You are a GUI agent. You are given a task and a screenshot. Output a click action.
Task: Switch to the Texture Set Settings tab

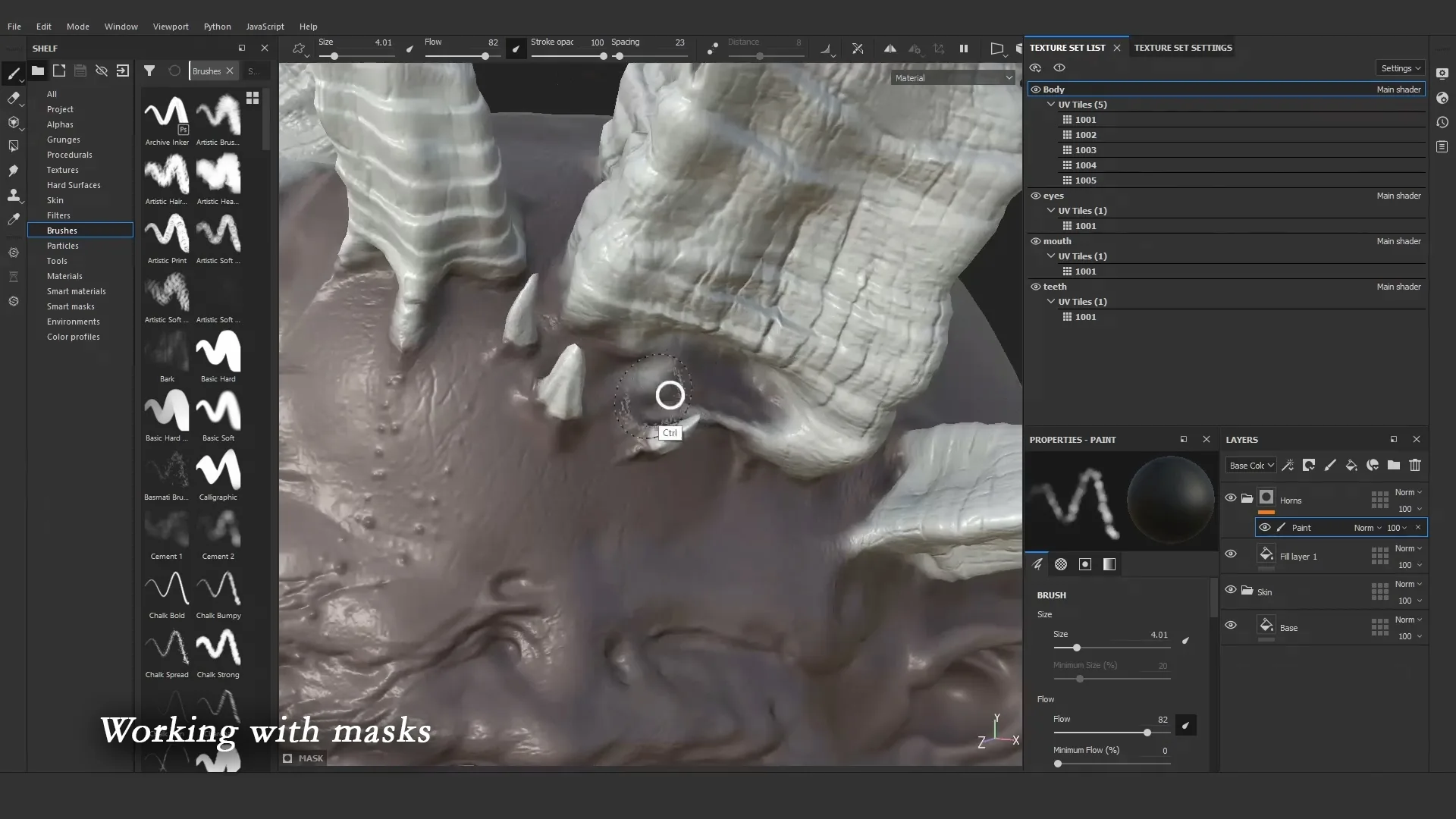1182,47
